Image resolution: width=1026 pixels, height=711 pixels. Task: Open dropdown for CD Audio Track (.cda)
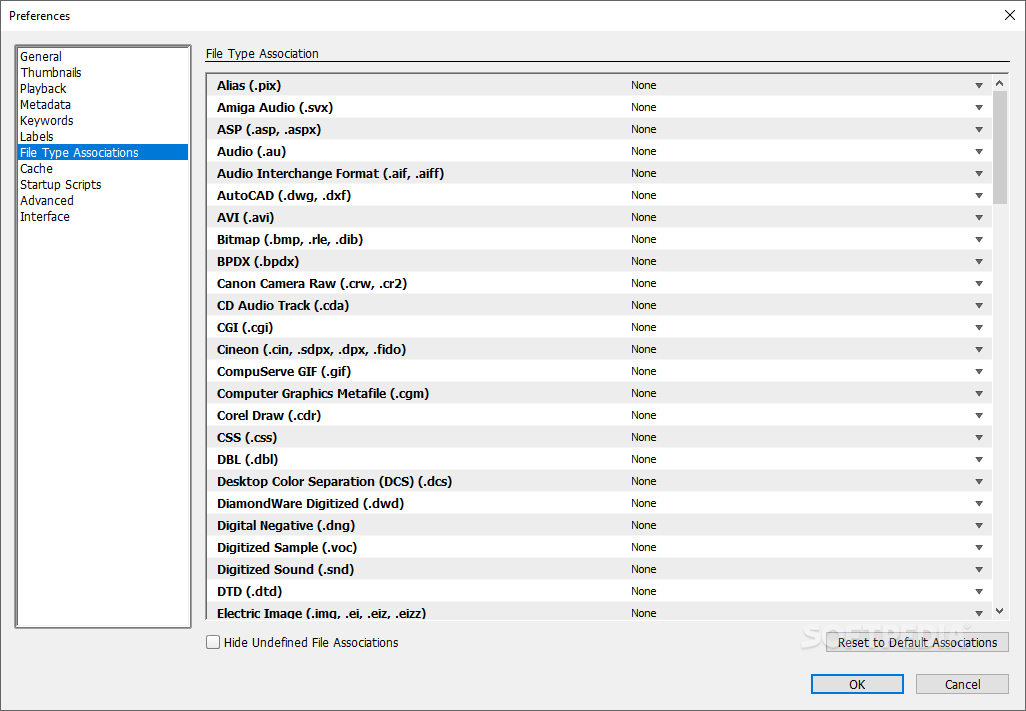click(979, 305)
